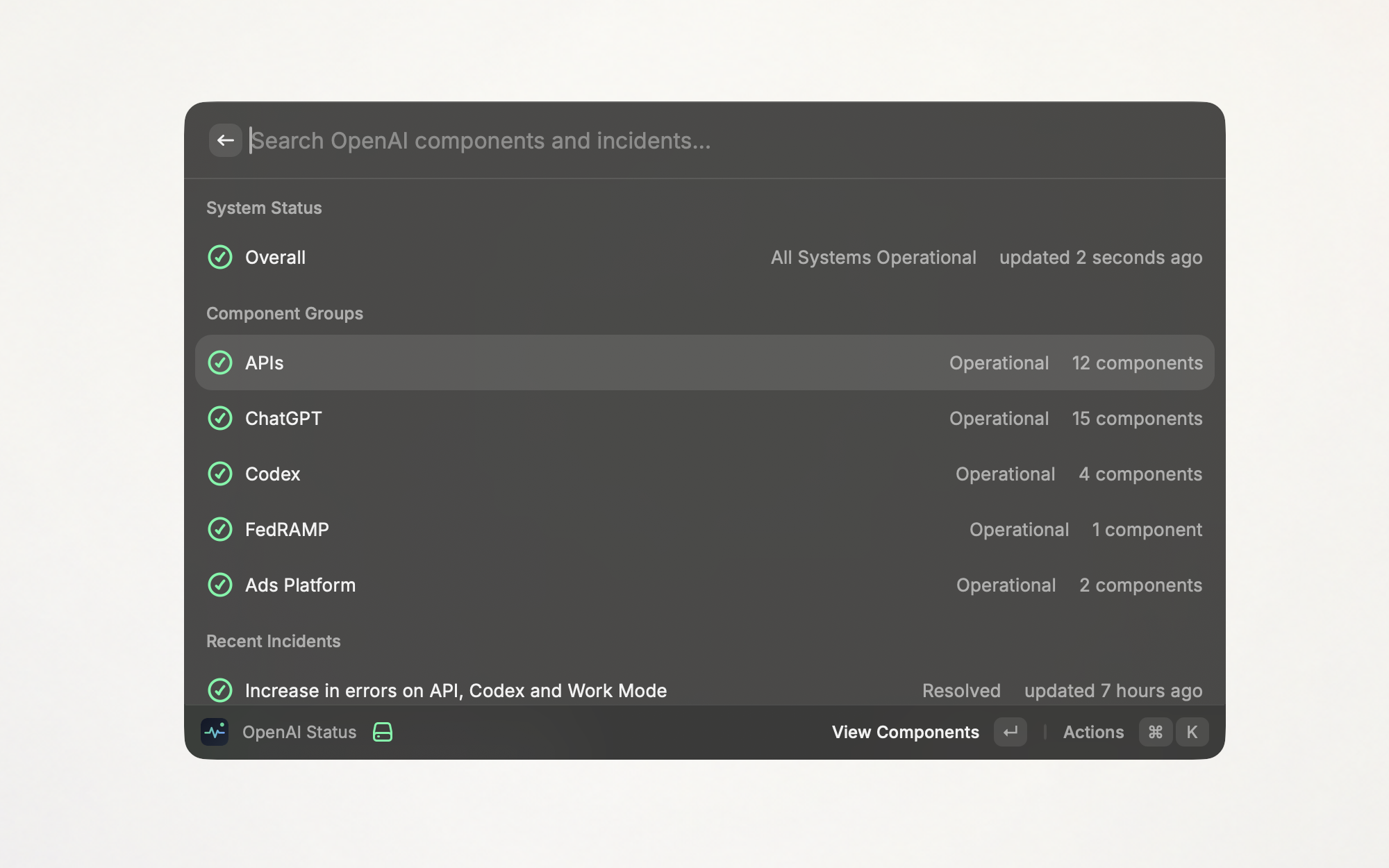
Task: Click the Operational status on FedRAMP row
Action: (x=1019, y=529)
